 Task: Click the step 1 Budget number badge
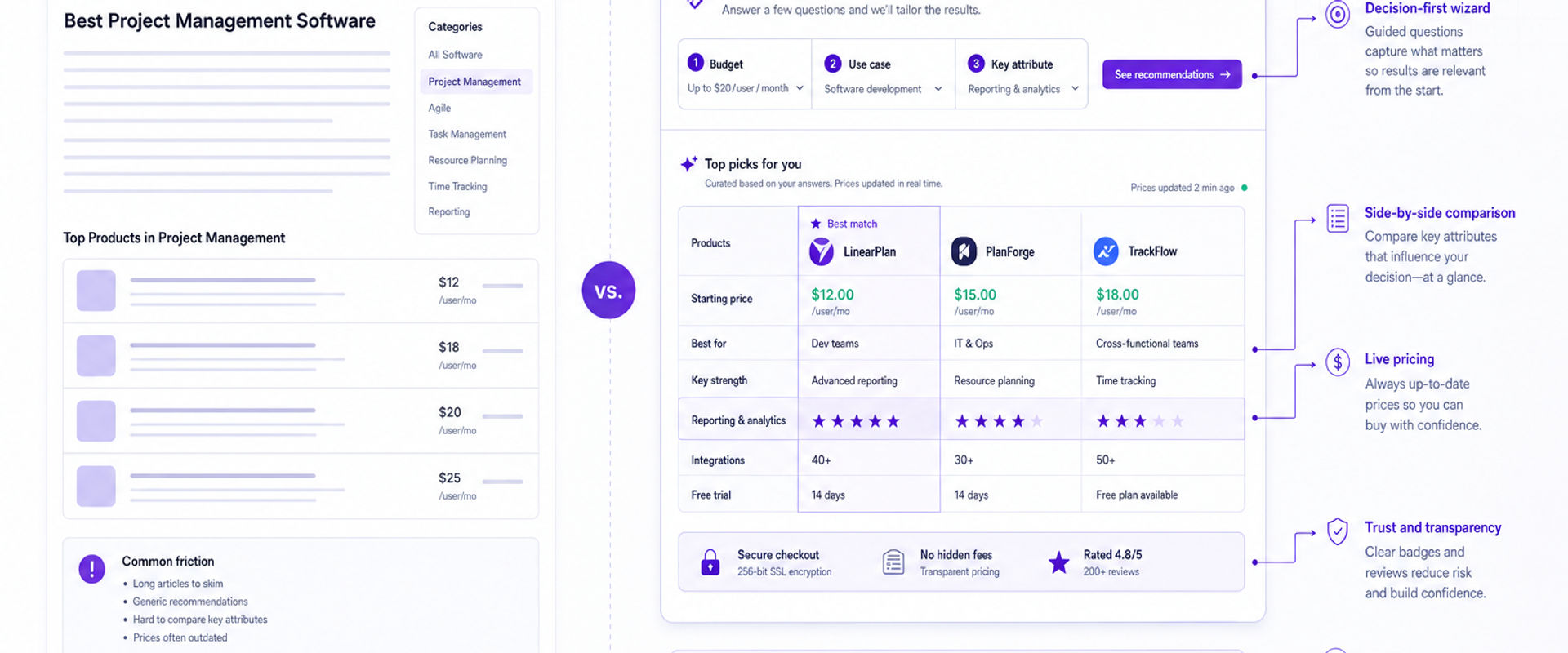[x=696, y=63]
